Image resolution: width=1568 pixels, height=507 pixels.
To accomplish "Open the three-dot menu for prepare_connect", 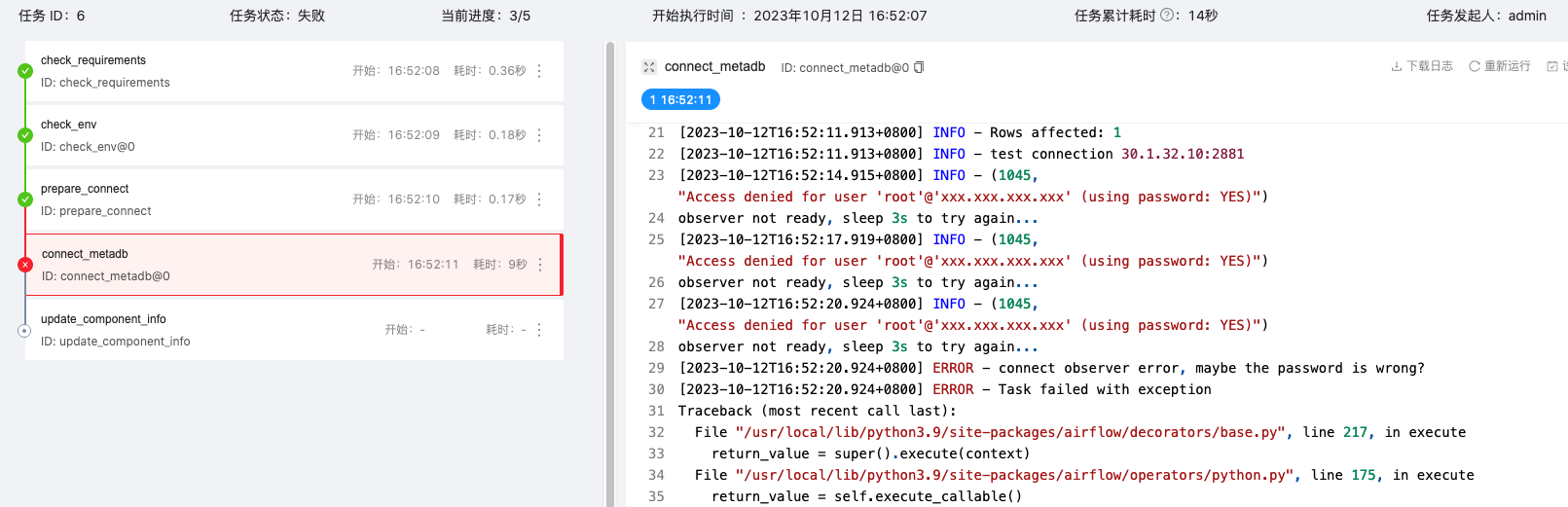I will [539, 199].
